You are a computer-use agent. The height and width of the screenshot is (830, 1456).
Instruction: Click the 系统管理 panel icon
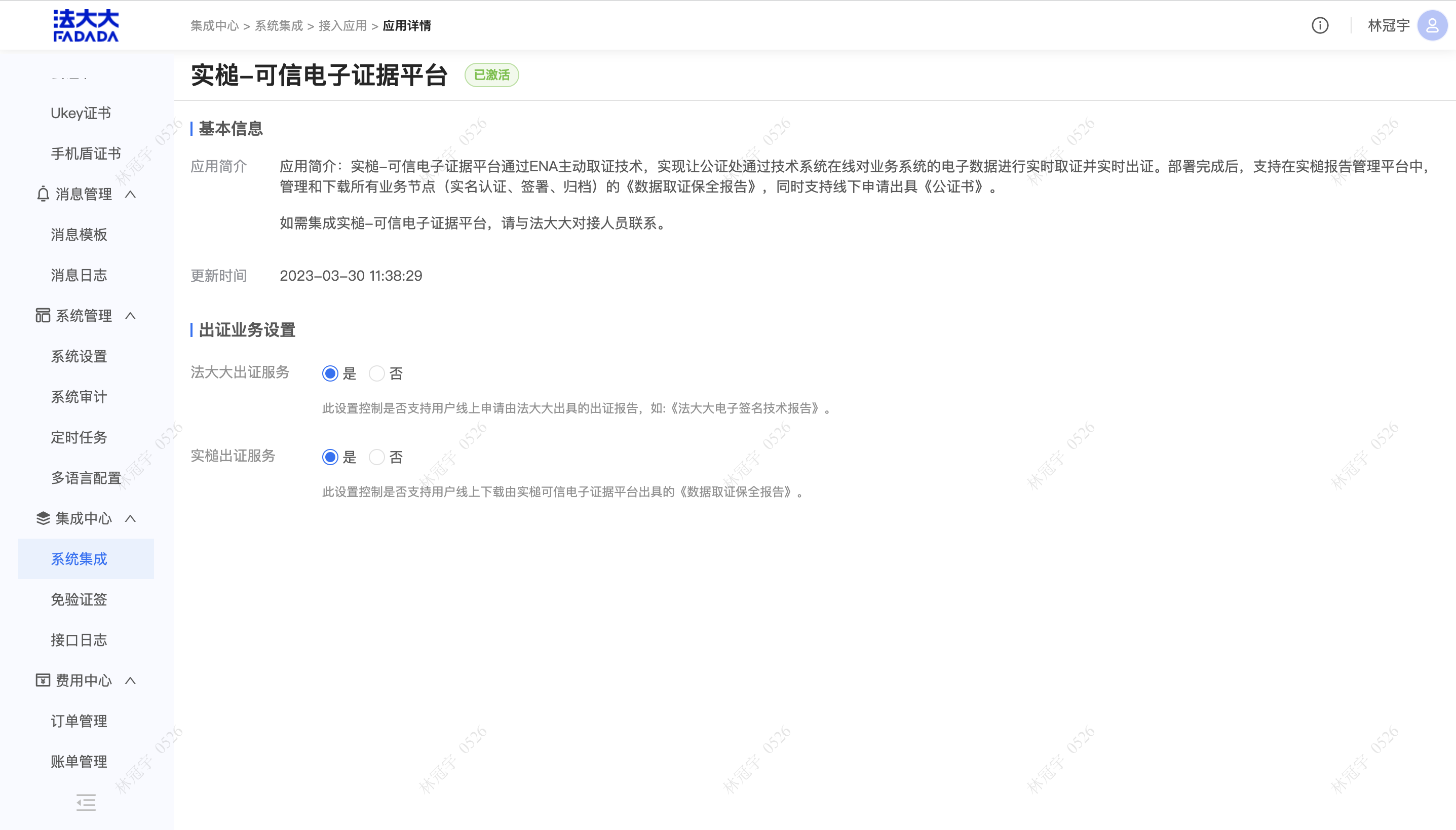(43, 315)
